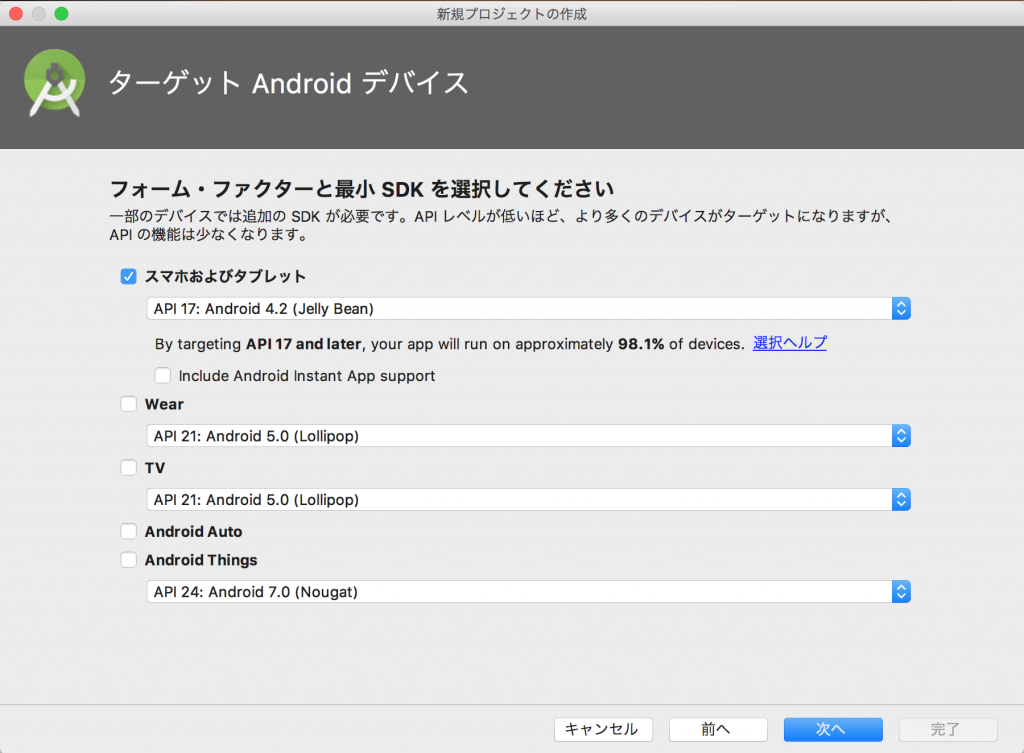Open the API 24 Nougat dropdown
The height and width of the screenshot is (753, 1024).
(x=528, y=592)
